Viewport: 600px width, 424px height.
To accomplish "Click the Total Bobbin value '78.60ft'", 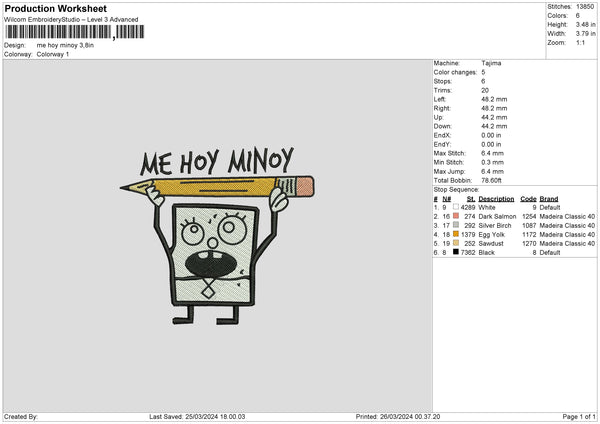I will [x=491, y=180].
